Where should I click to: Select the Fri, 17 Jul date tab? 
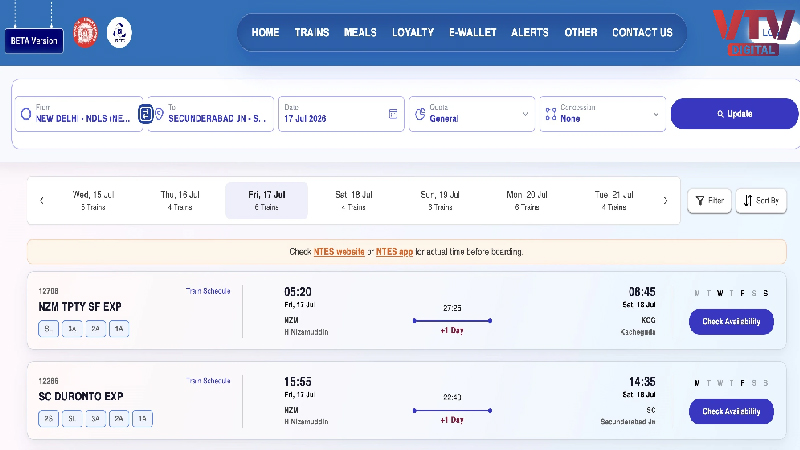[x=266, y=201]
